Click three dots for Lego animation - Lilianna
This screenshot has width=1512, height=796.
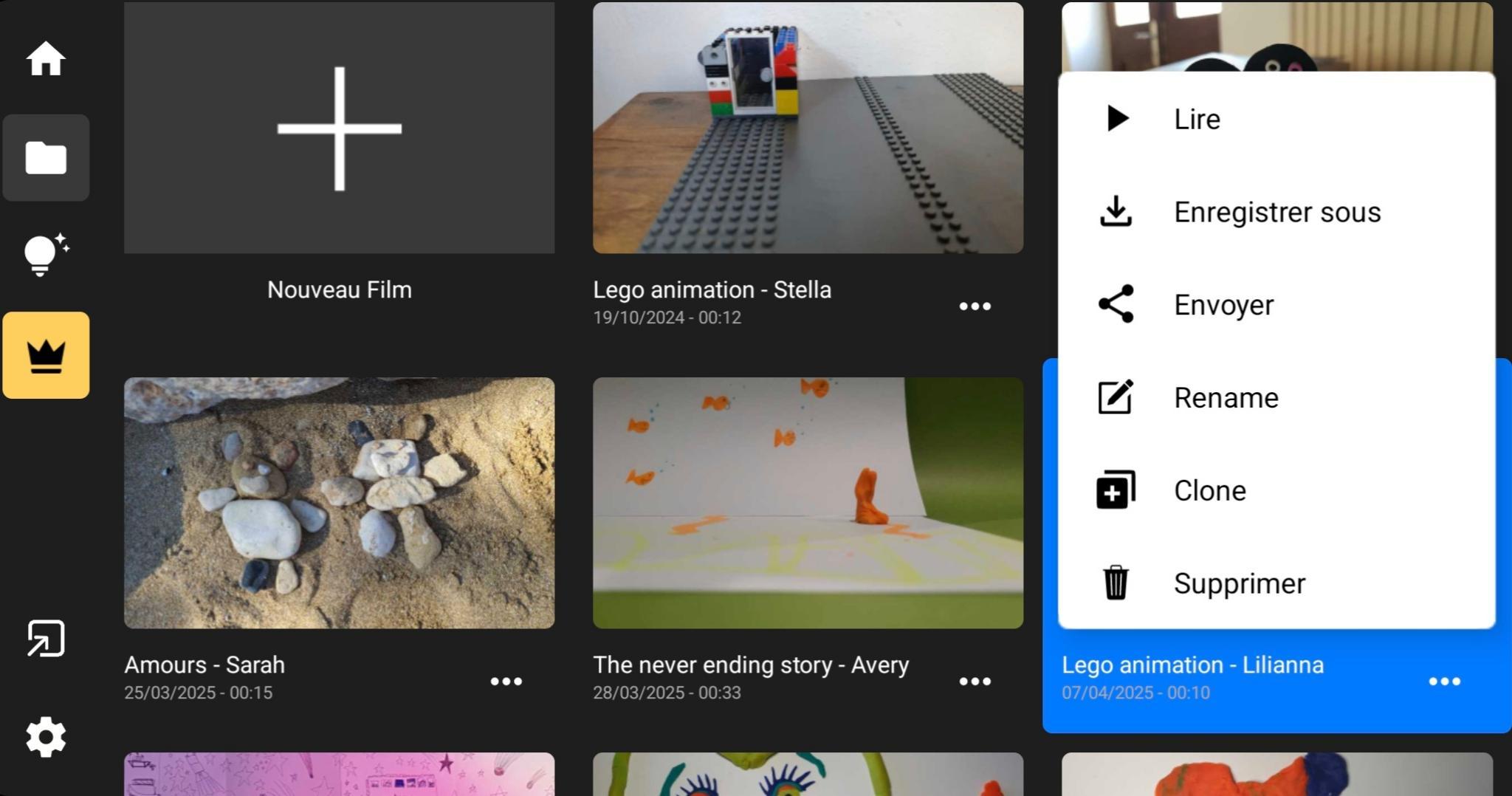point(1444,682)
